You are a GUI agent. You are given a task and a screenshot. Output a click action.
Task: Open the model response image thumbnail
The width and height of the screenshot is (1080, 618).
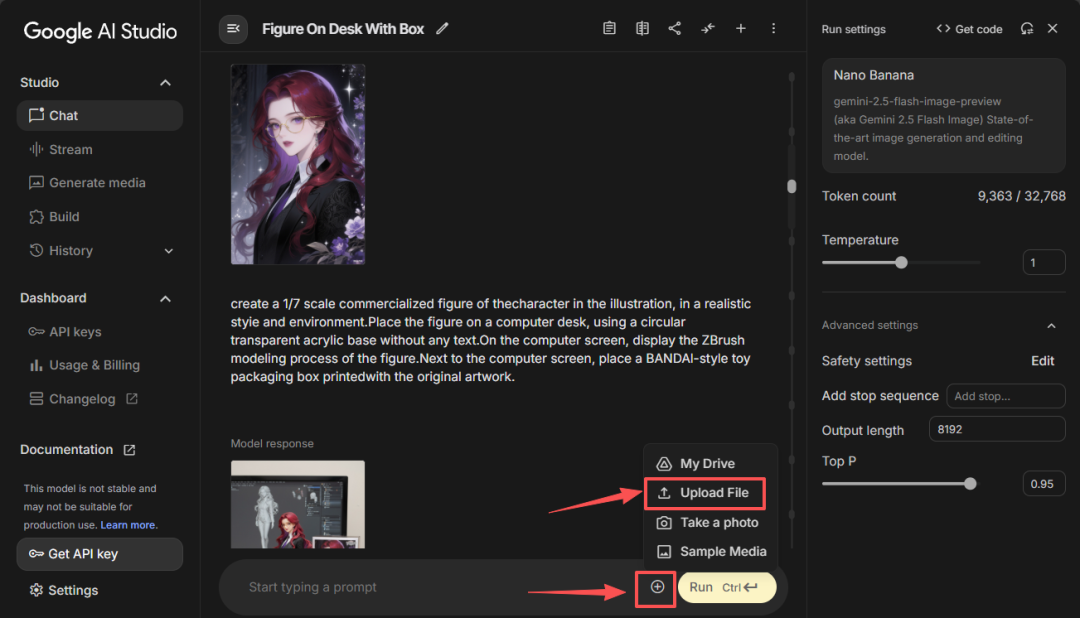pos(298,504)
